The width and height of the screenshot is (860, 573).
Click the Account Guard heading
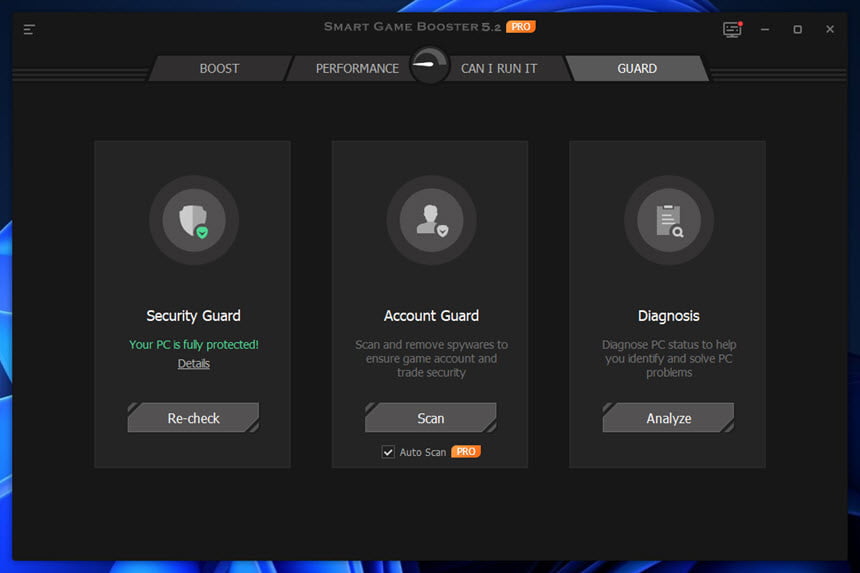[431, 316]
